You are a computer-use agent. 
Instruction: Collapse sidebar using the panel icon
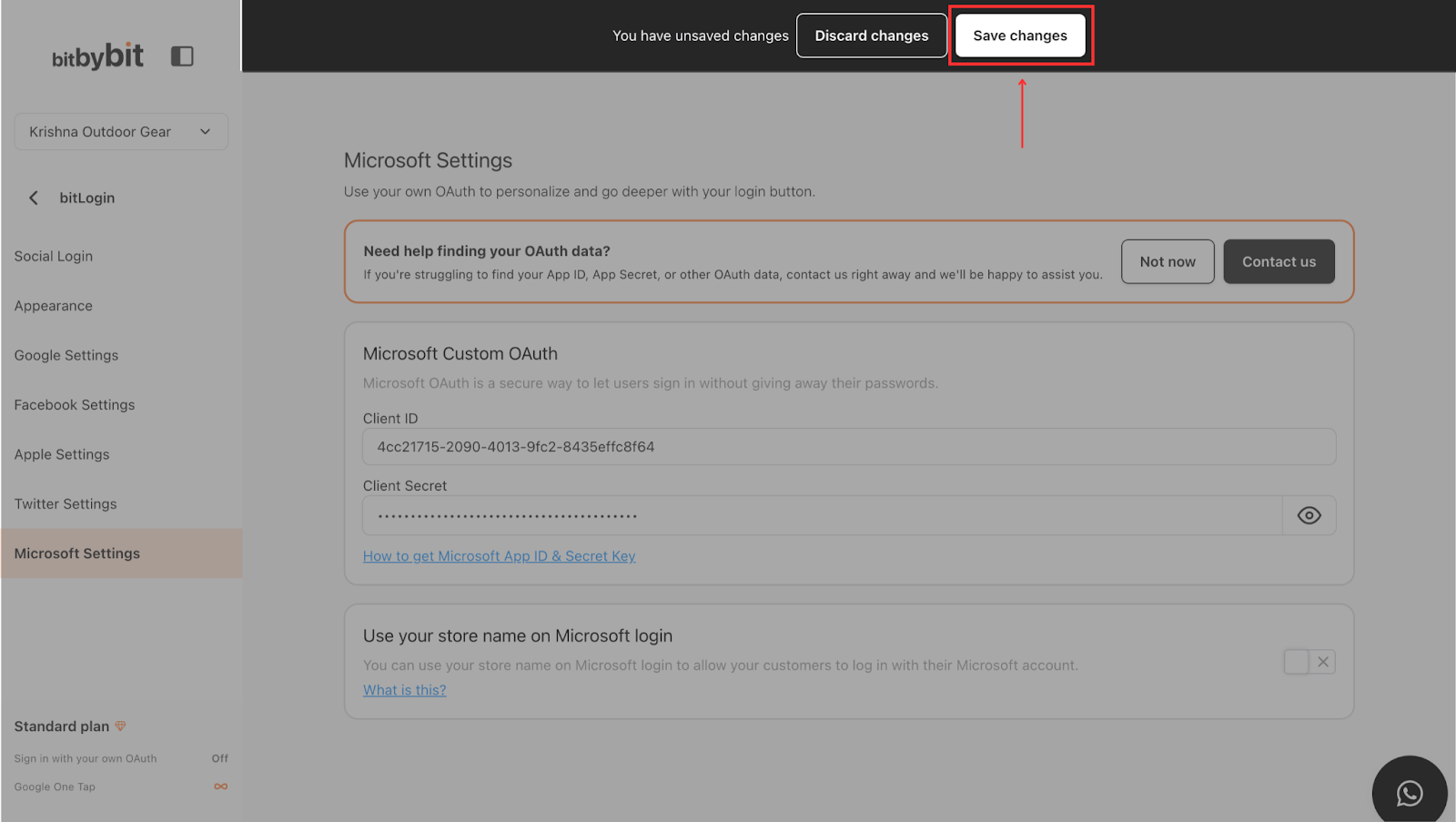point(182,56)
